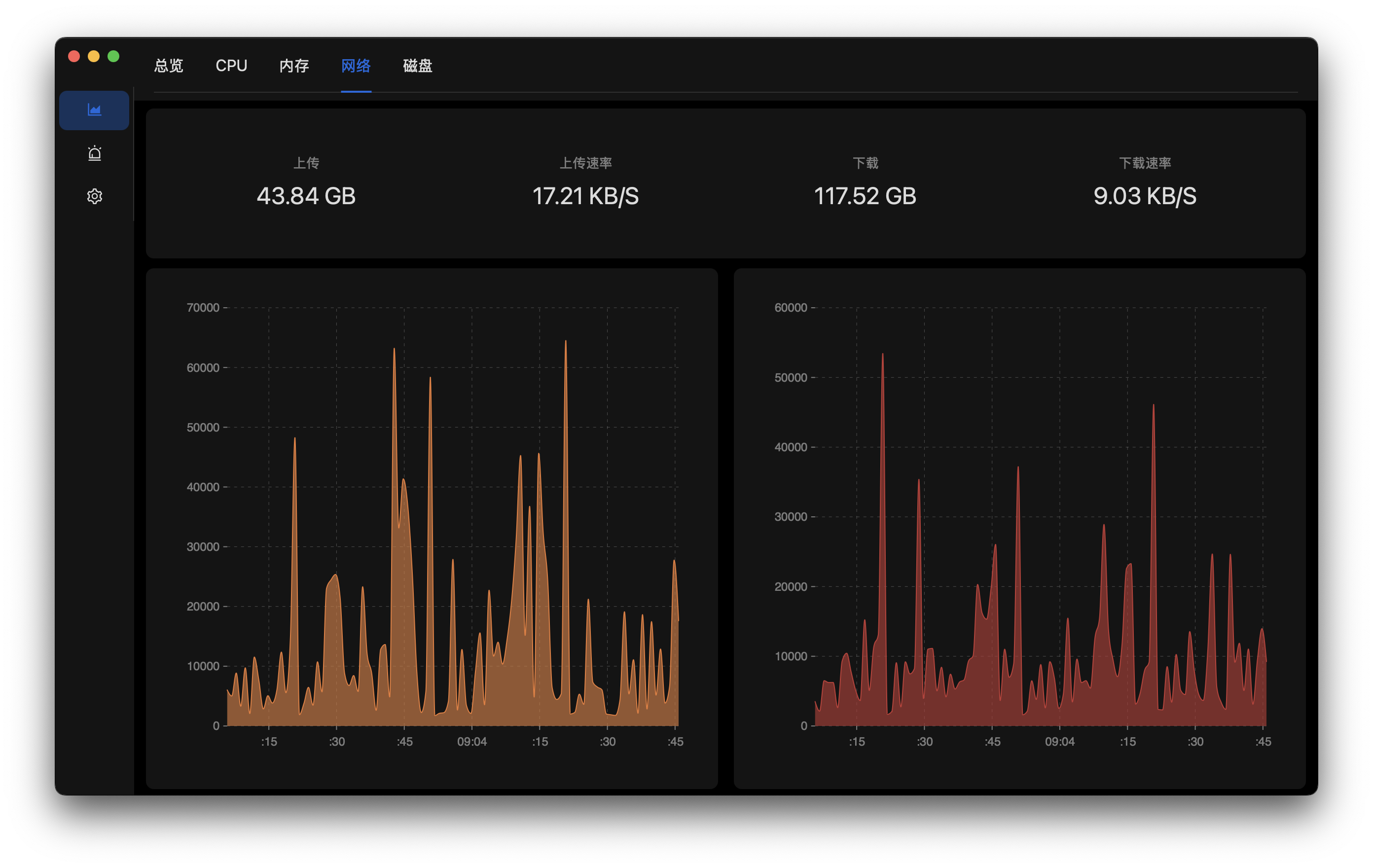The width and height of the screenshot is (1373, 868).
Task: Click the 43.84 GB upload total
Action: (x=306, y=196)
